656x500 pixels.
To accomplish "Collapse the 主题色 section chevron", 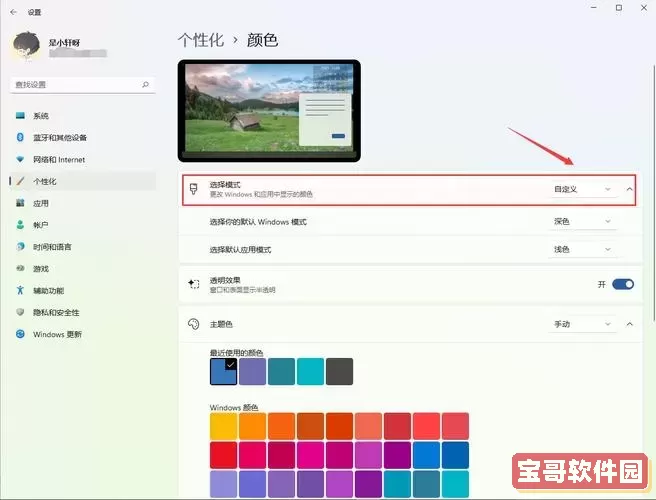I will pyautogui.click(x=629, y=324).
